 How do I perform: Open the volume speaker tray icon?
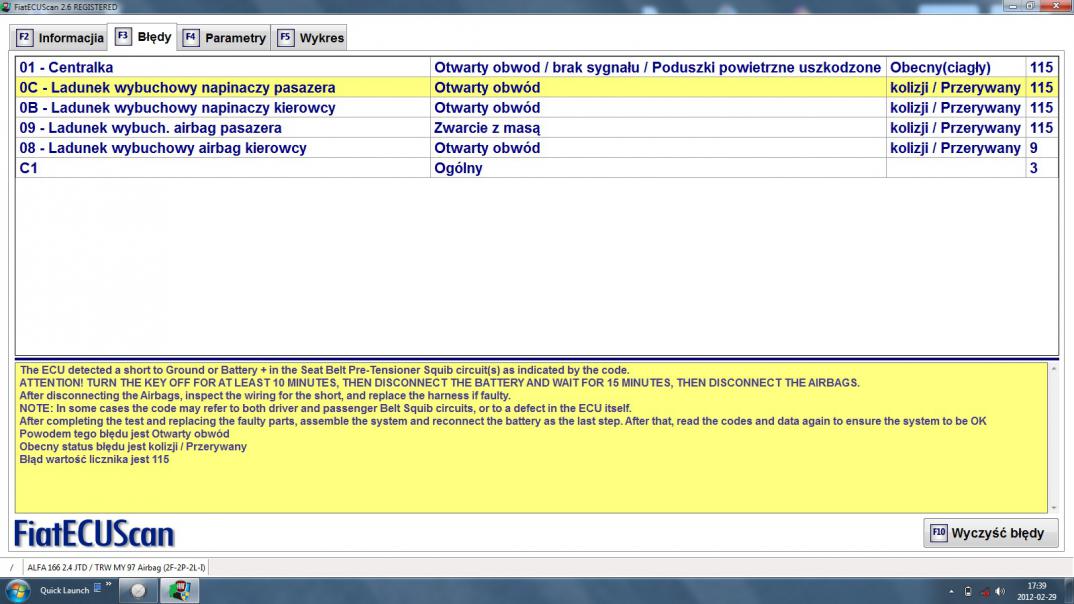pyautogui.click(x=1001, y=592)
